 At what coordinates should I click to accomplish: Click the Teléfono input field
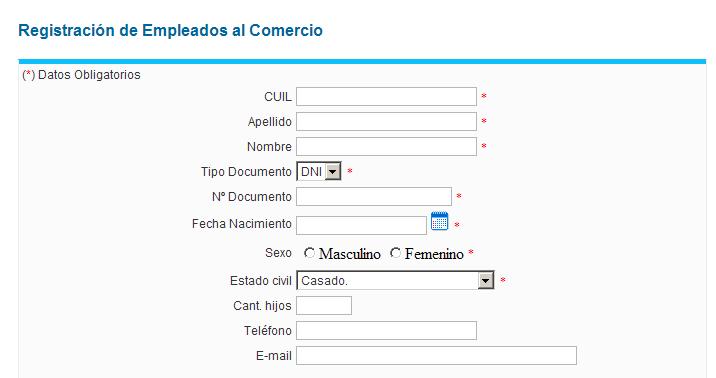click(386, 331)
